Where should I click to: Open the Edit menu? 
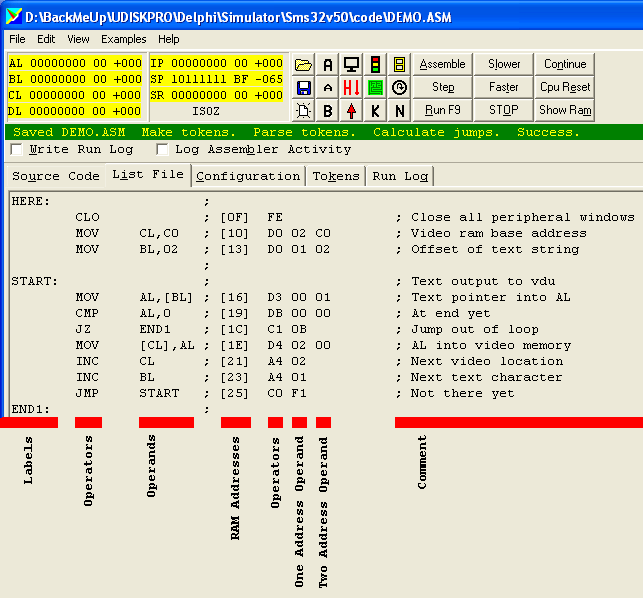[x=46, y=39]
